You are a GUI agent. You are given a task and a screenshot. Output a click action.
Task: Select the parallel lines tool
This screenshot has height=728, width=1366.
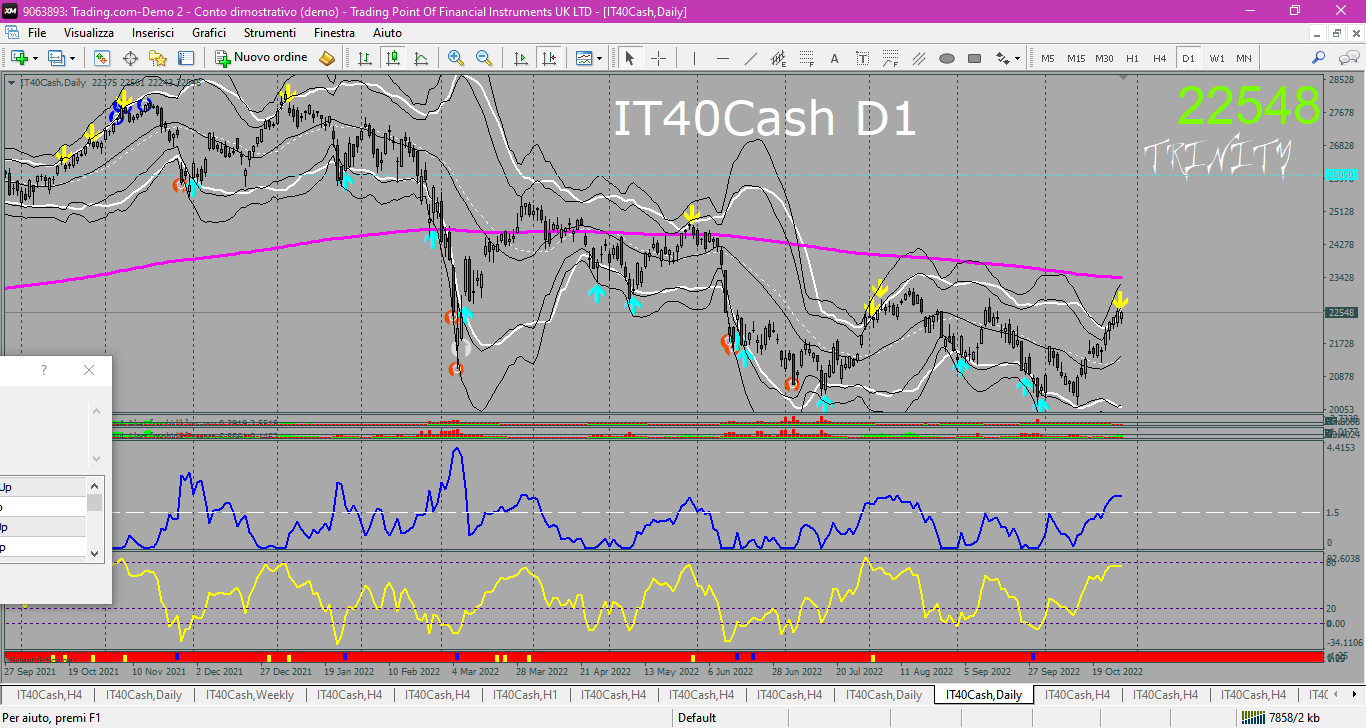tap(918, 58)
